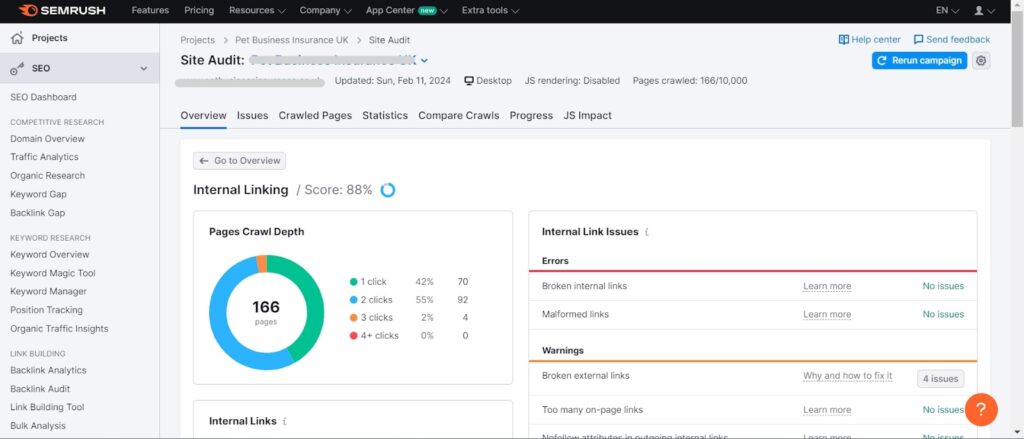The height and width of the screenshot is (439, 1024).
Task: Open the user account icon menu
Action: click(984, 10)
